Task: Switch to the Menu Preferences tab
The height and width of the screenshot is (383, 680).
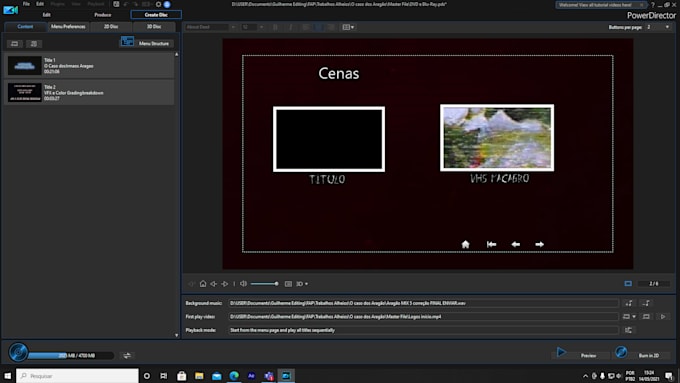Action: pos(68,26)
